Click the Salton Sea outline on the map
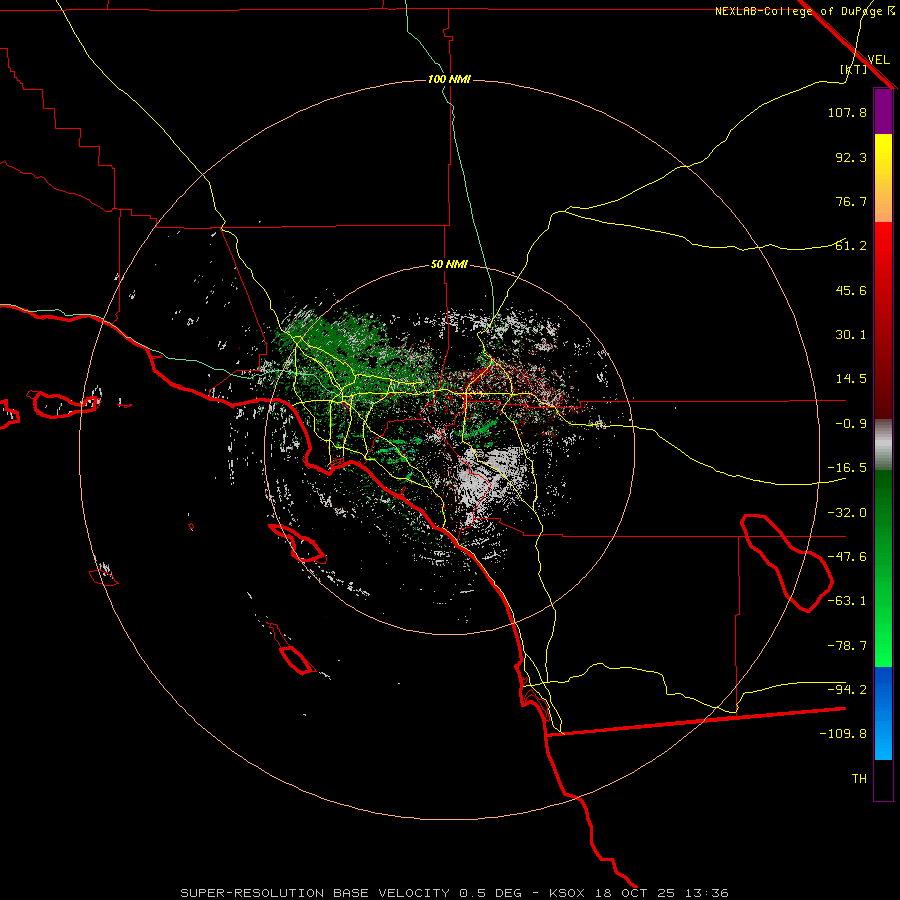Image resolution: width=900 pixels, height=900 pixels. (787, 564)
